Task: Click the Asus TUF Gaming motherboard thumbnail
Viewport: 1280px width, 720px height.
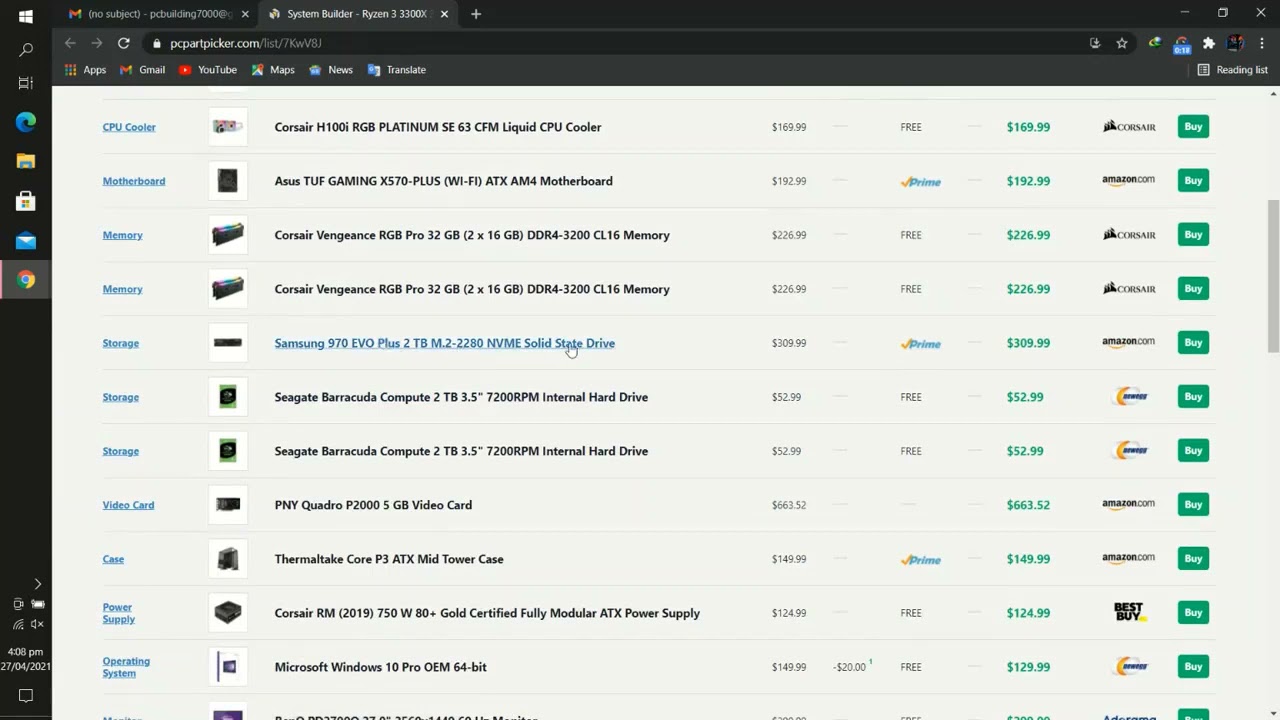Action: pyautogui.click(x=228, y=181)
